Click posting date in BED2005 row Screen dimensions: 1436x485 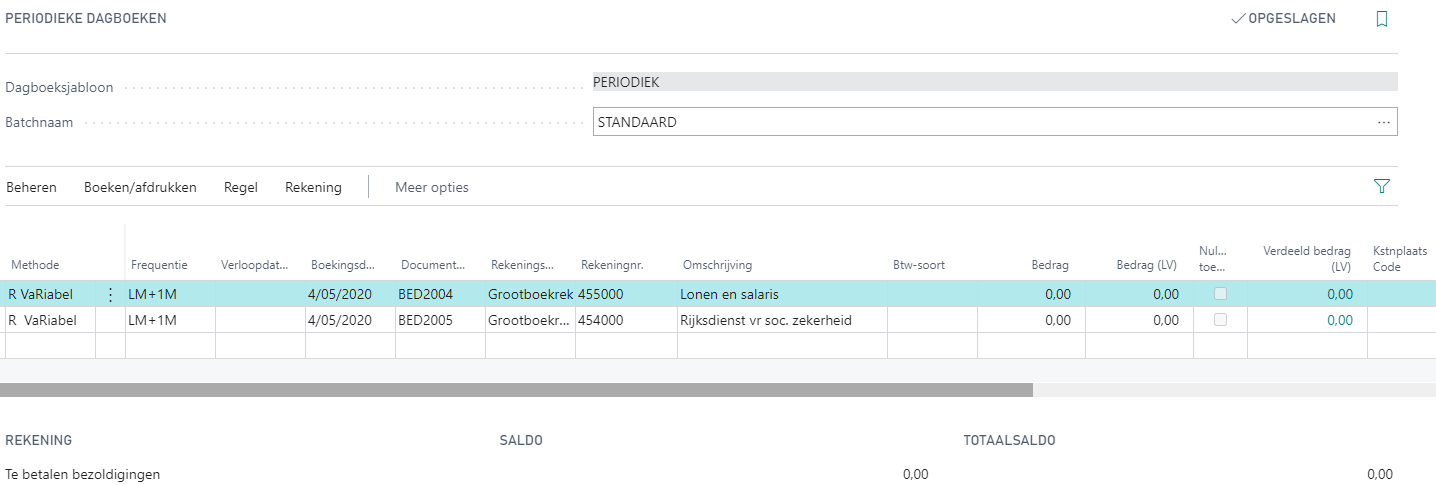coord(350,321)
